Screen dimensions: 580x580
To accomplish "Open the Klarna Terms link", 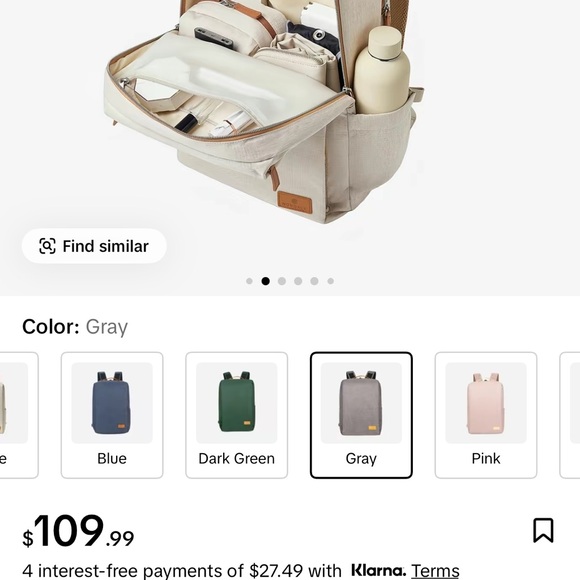I will click(x=435, y=570).
